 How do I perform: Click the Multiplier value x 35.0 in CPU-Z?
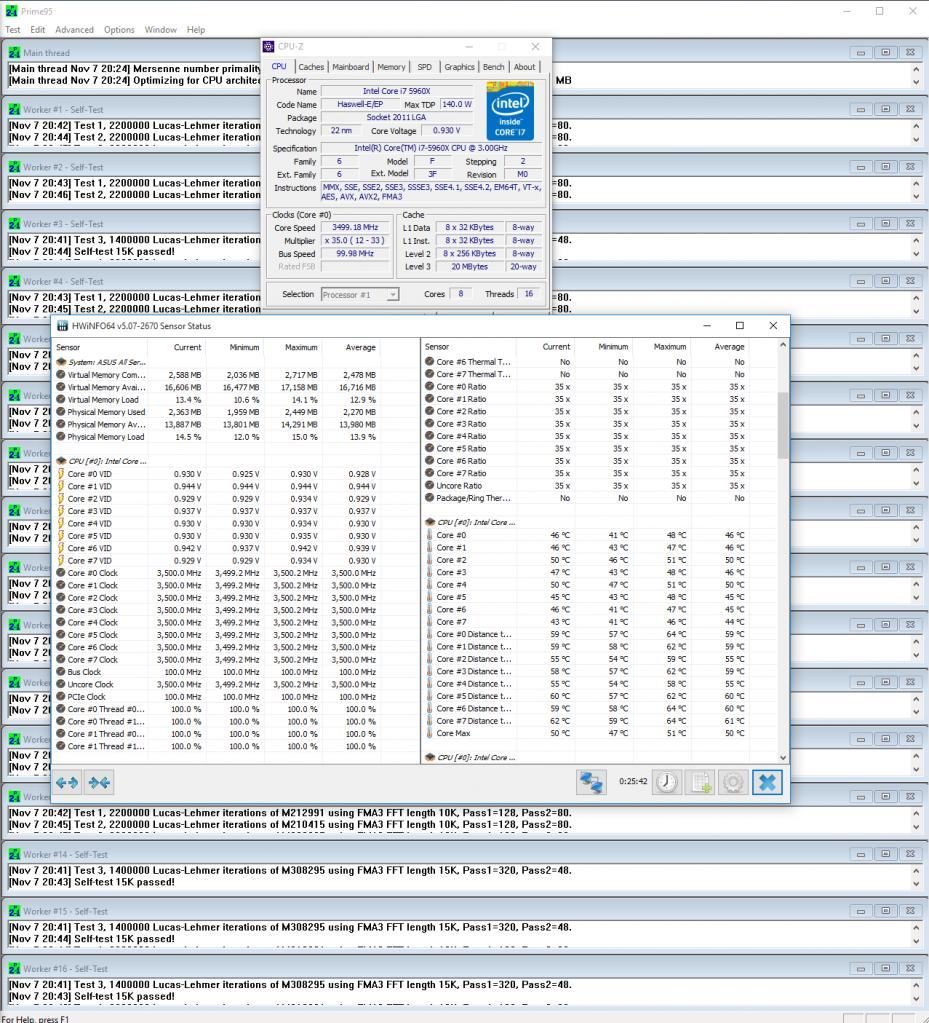pyautogui.click(x=355, y=241)
